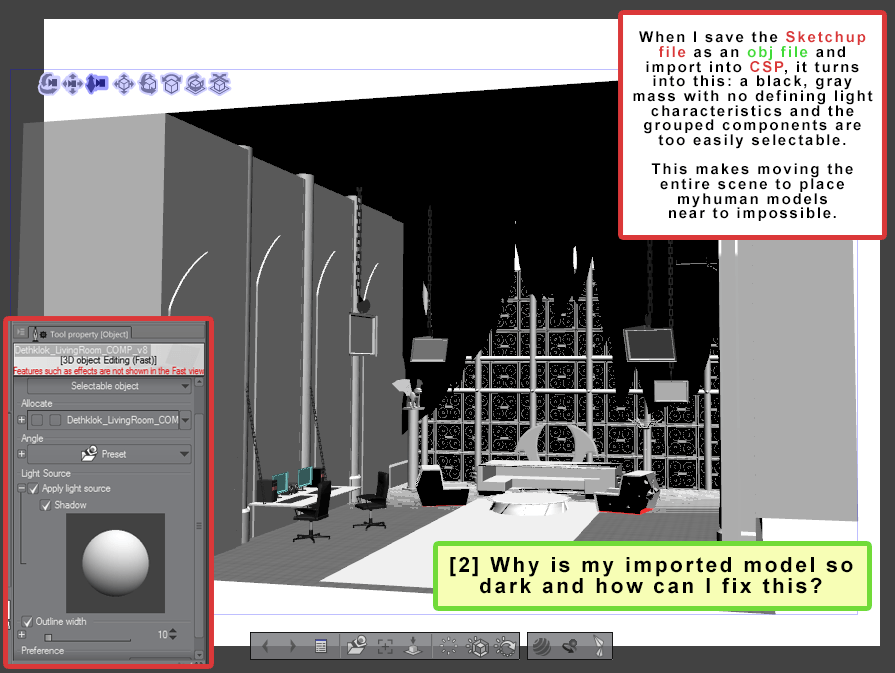Toggle the Outline width checkbox

(27, 622)
